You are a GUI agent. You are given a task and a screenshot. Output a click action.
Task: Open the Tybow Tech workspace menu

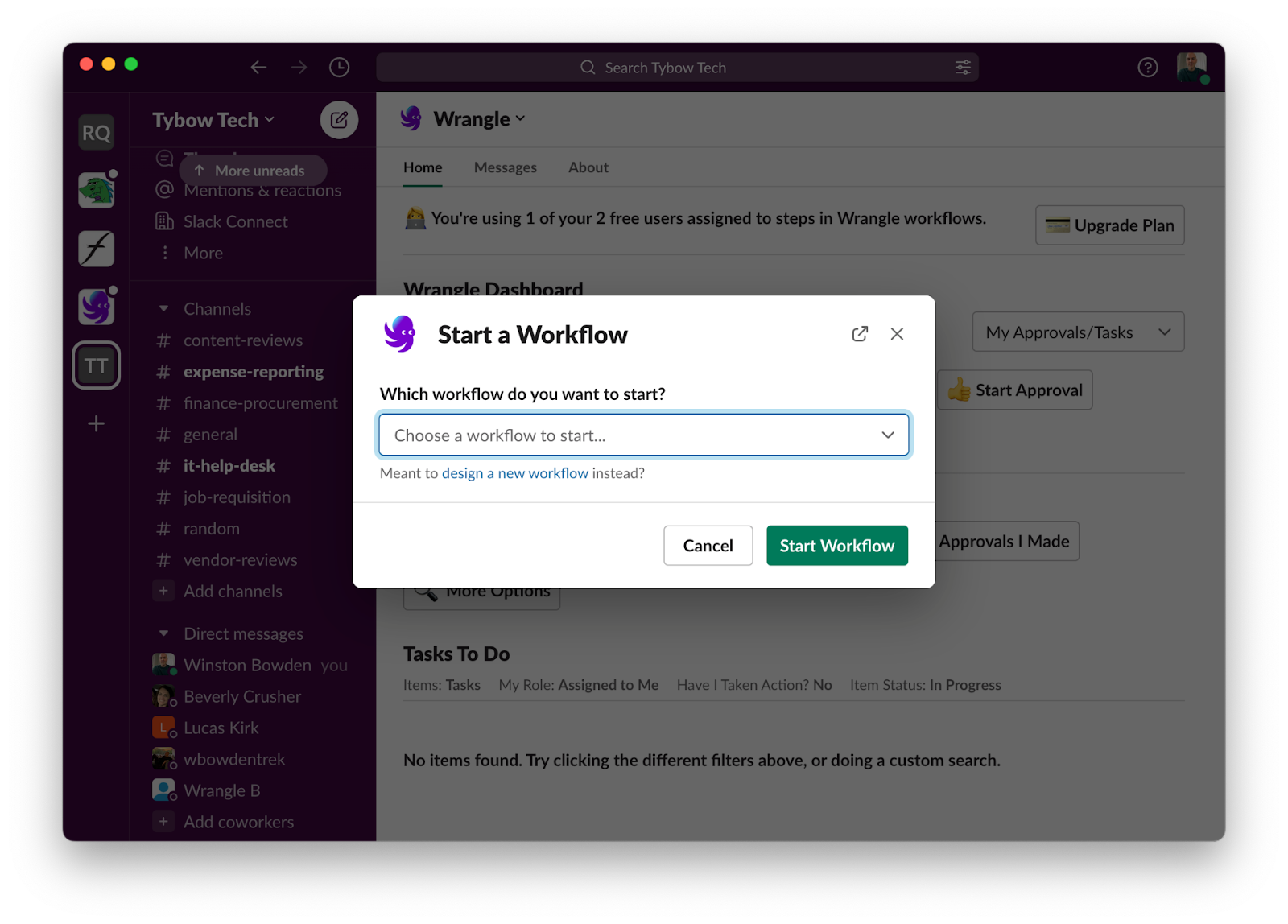click(213, 120)
